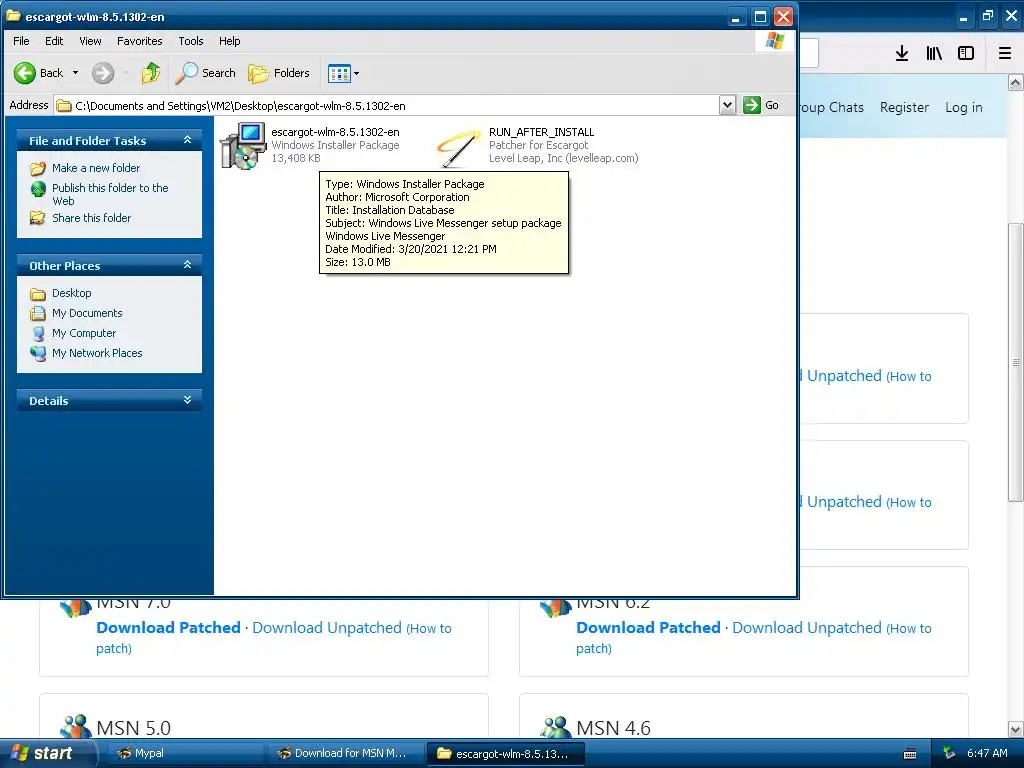Open the browser hamburger menu

(x=1005, y=54)
